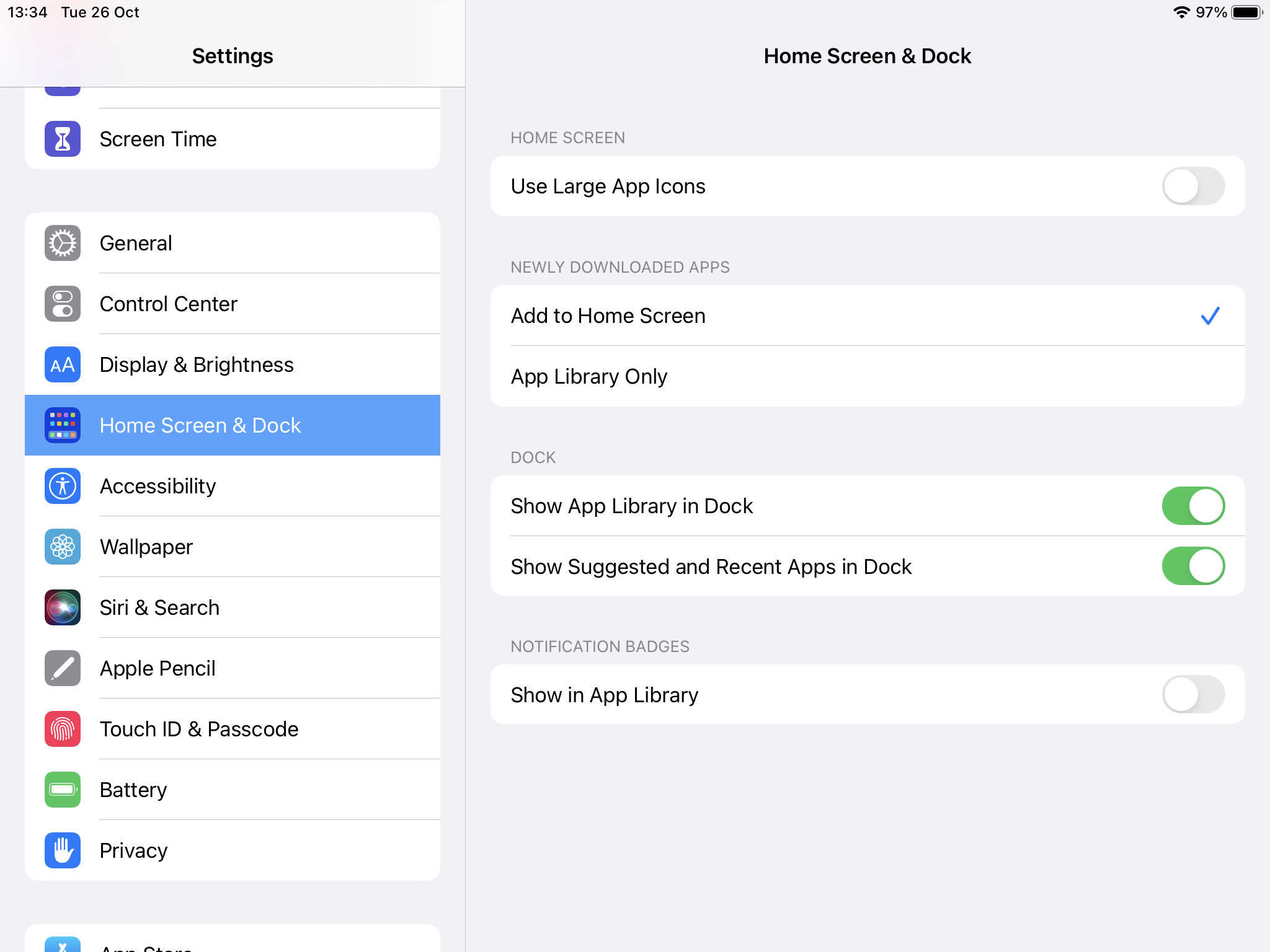This screenshot has width=1270, height=952.
Task: Open Apple Pencil settings
Action: point(233,668)
